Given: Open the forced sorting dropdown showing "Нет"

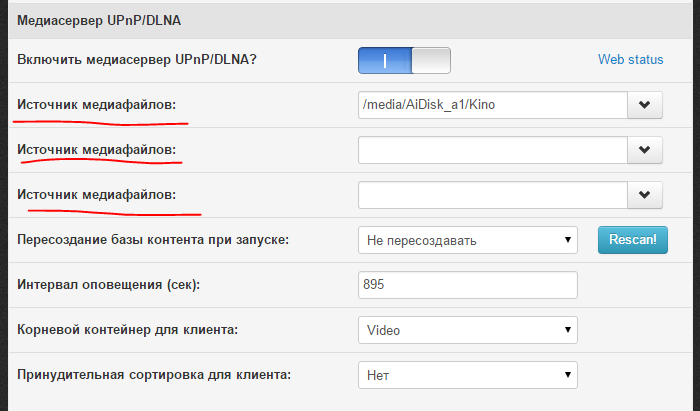Looking at the screenshot, I should [x=467, y=375].
